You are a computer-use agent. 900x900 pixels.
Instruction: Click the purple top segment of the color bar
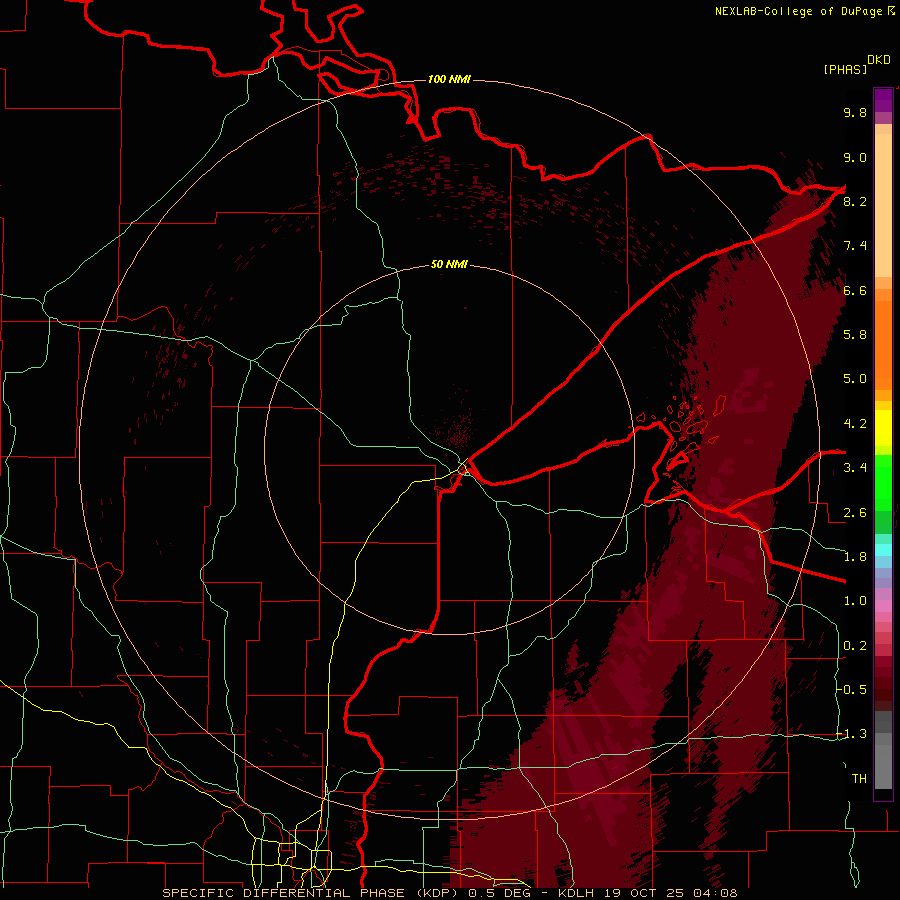pyautogui.click(x=883, y=100)
